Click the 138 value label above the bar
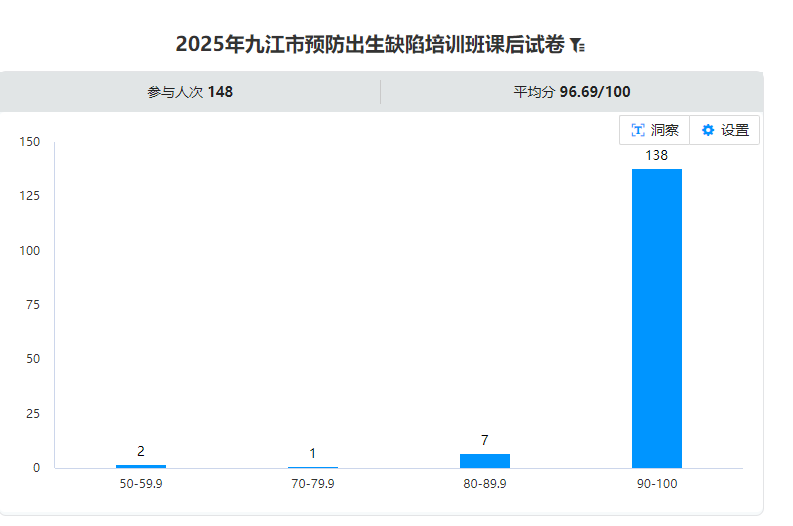 [657, 155]
